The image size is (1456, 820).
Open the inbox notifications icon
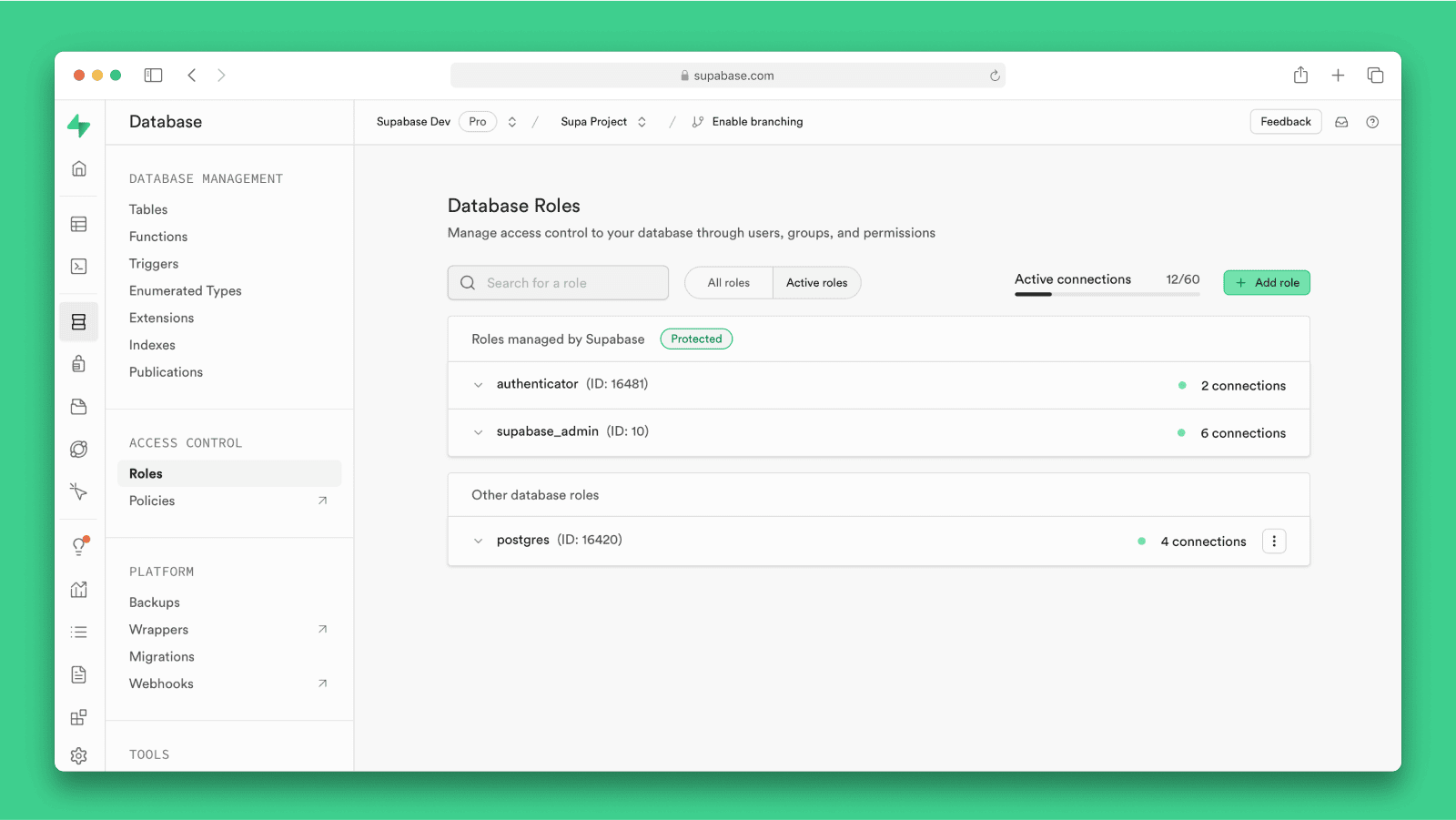pos(1341,122)
